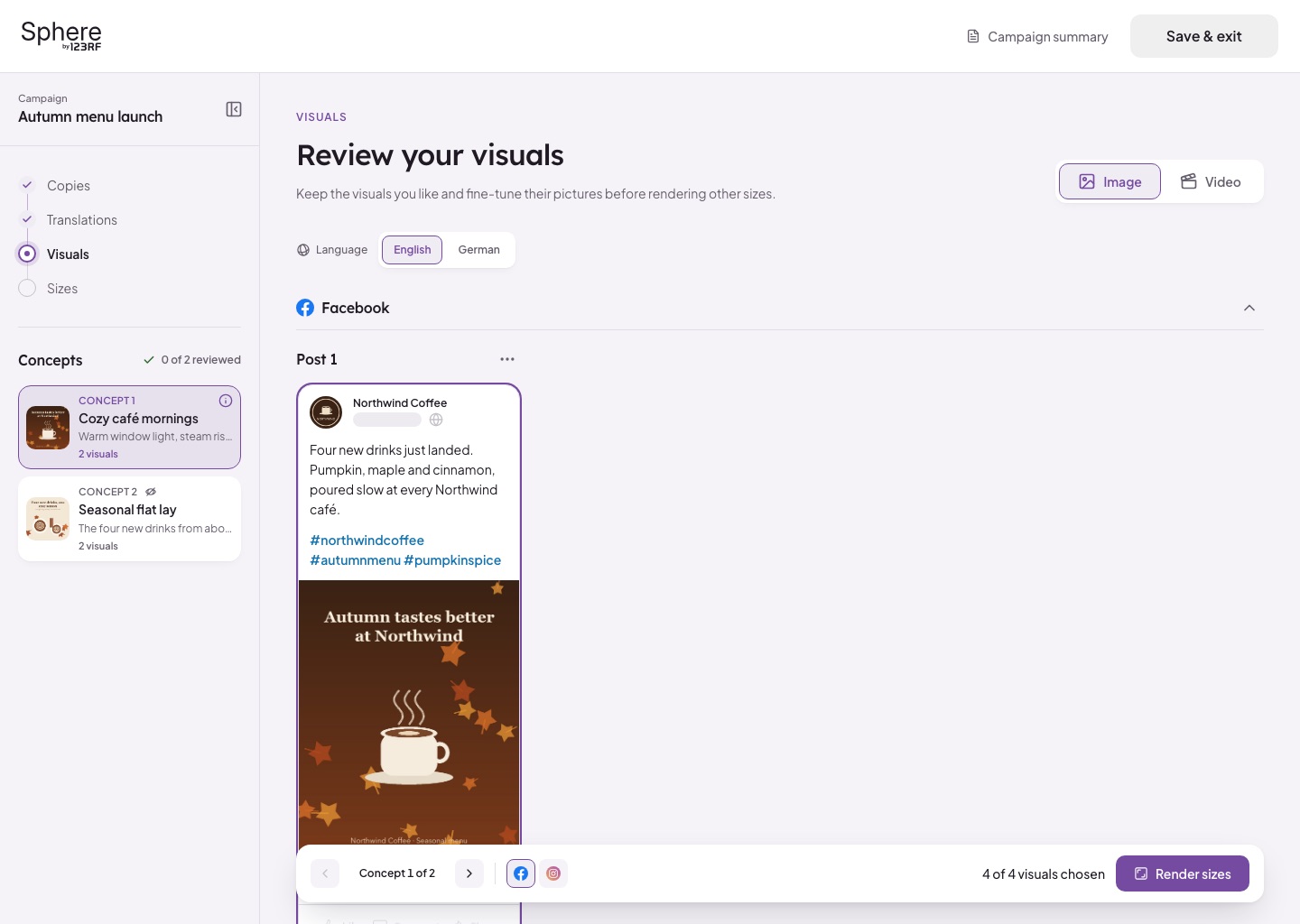Click the autumn coffee cup post image
Viewport: 1300px width, 924px height.
pyautogui.click(x=409, y=713)
